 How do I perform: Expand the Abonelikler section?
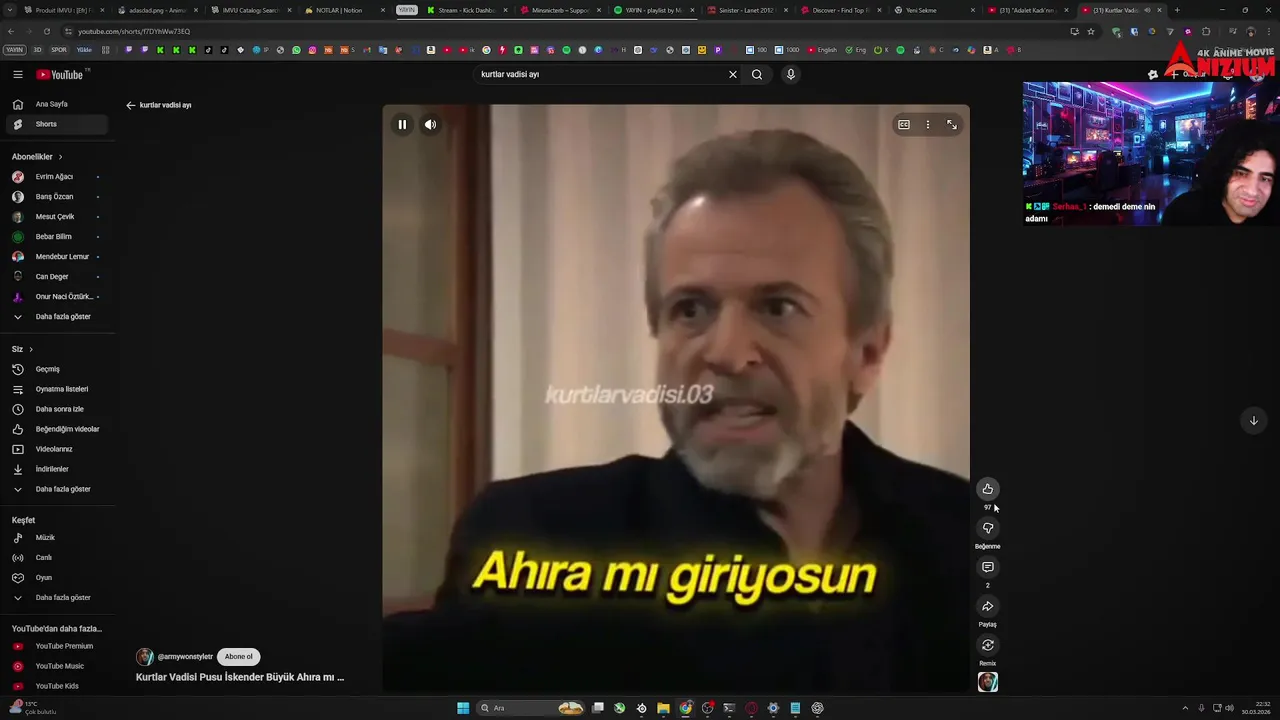point(37,157)
